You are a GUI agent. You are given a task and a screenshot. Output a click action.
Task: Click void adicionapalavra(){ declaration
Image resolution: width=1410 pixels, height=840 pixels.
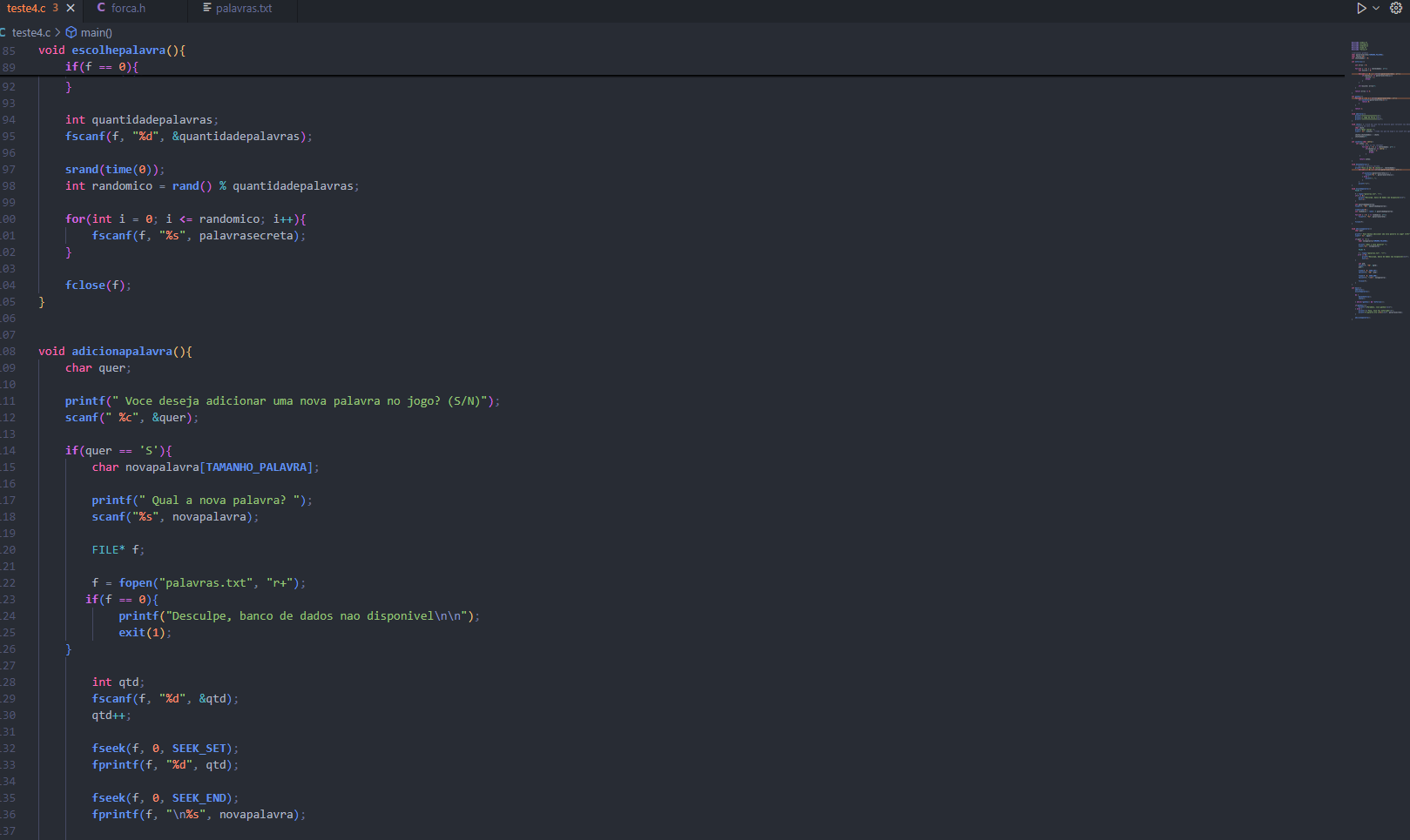[115, 352]
